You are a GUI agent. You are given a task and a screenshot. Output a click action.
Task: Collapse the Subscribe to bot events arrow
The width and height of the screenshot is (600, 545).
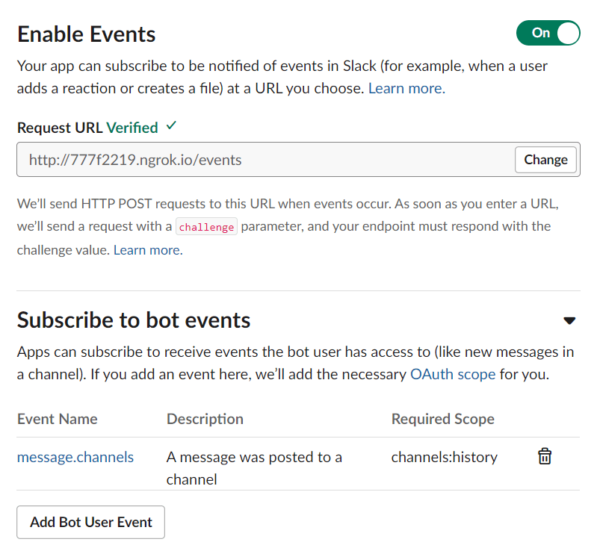tap(569, 320)
